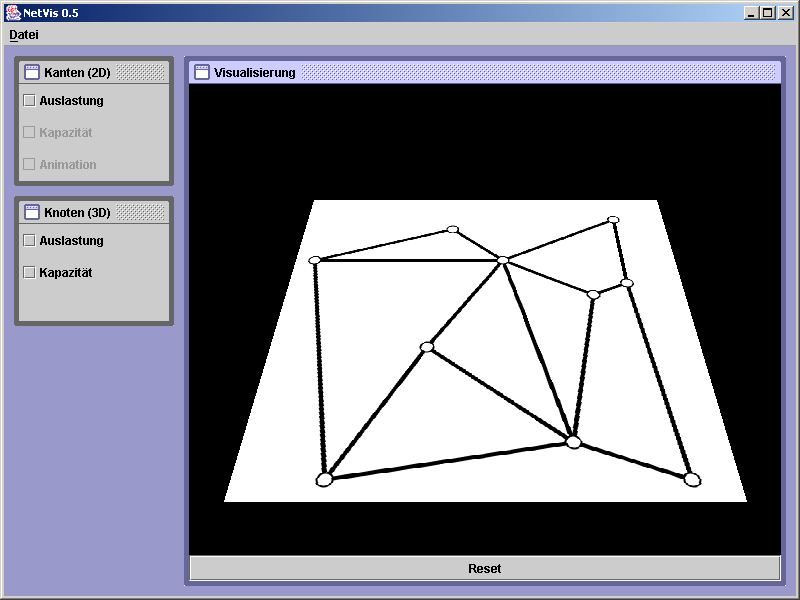Toggle the disabled Kapazität checkbox under Kanten (2D)
Image resolution: width=800 pixels, height=600 pixels.
pyautogui.click(x=30, y=133)
